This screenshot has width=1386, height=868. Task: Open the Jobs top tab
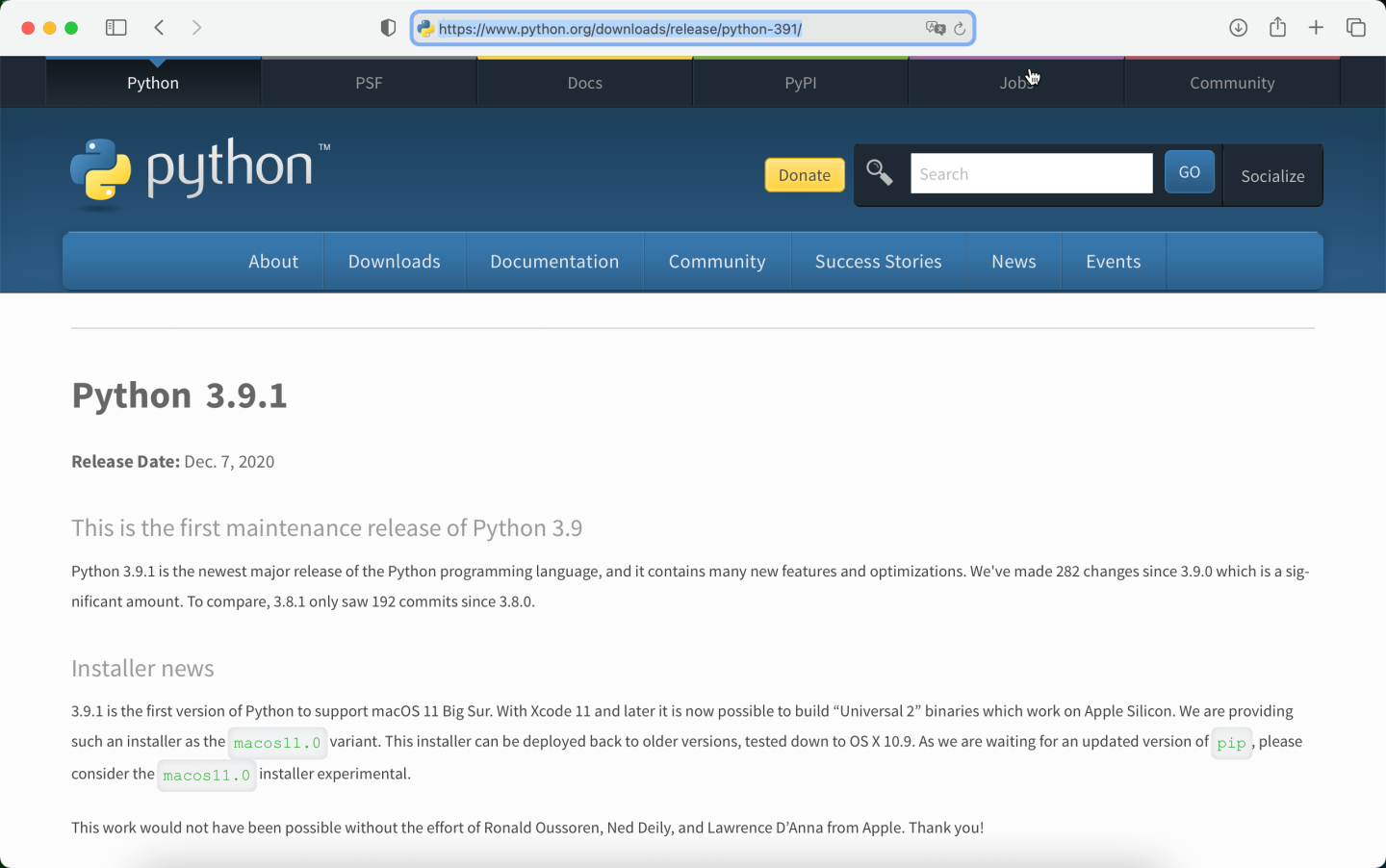click(1016, 83)
